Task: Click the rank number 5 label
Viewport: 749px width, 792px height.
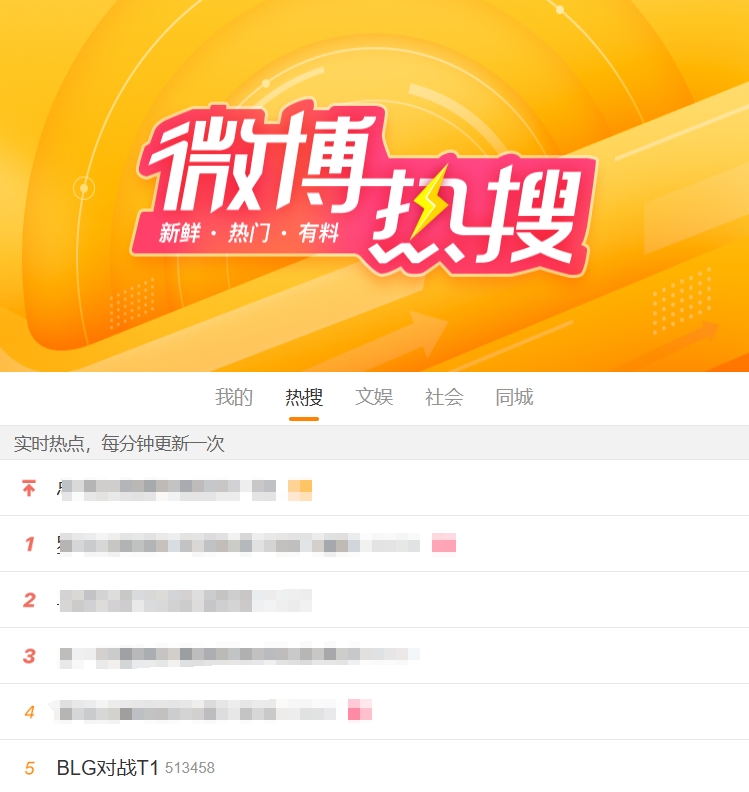Action: pos(29,768)
